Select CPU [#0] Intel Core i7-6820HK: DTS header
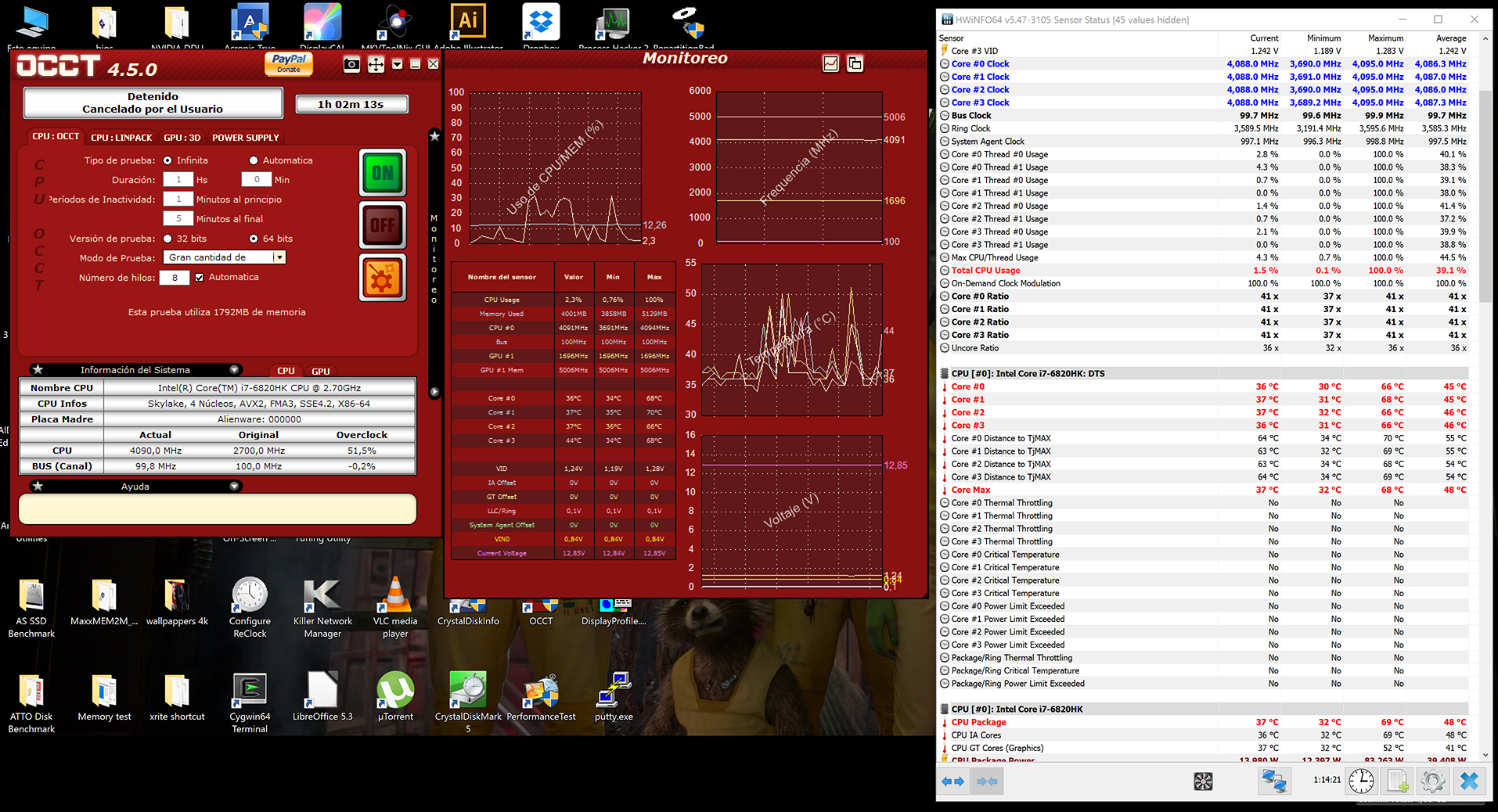 1203,374
